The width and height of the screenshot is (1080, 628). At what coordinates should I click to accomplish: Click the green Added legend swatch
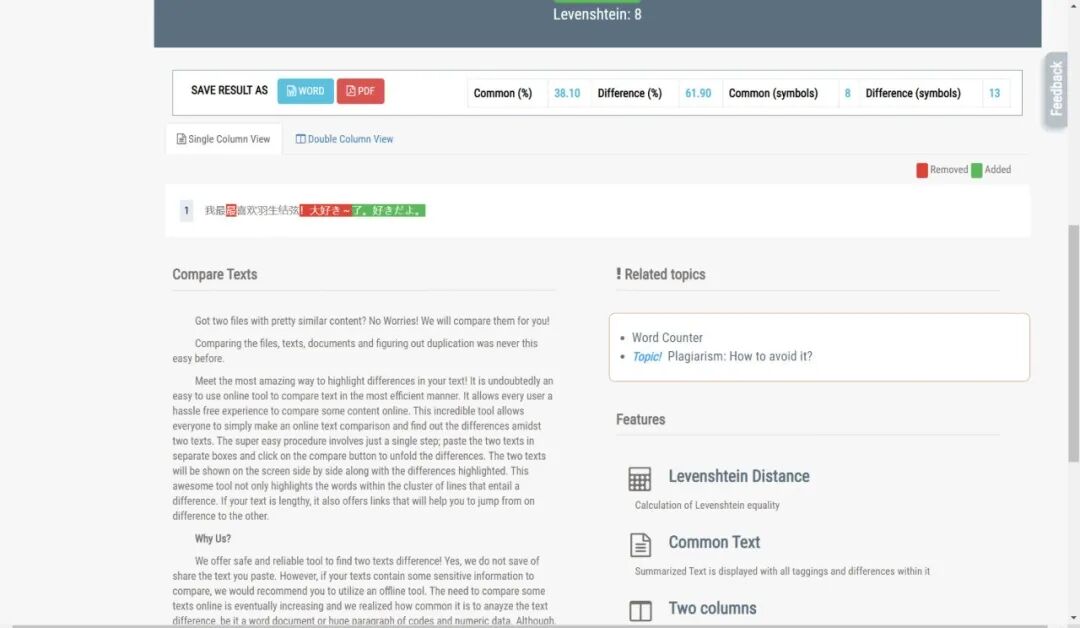pos(976,170)
